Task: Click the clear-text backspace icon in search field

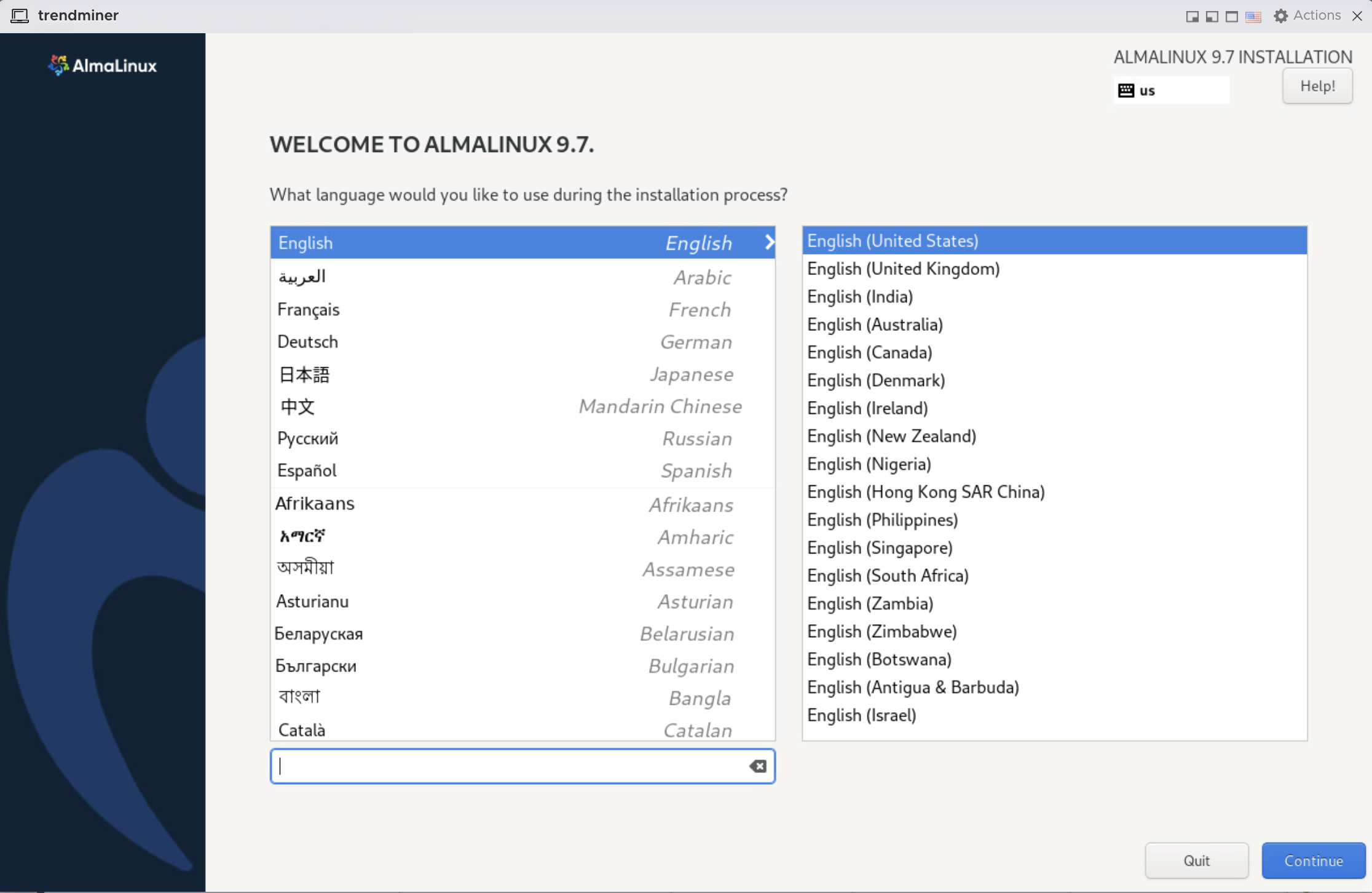Action: pos(757,766)
